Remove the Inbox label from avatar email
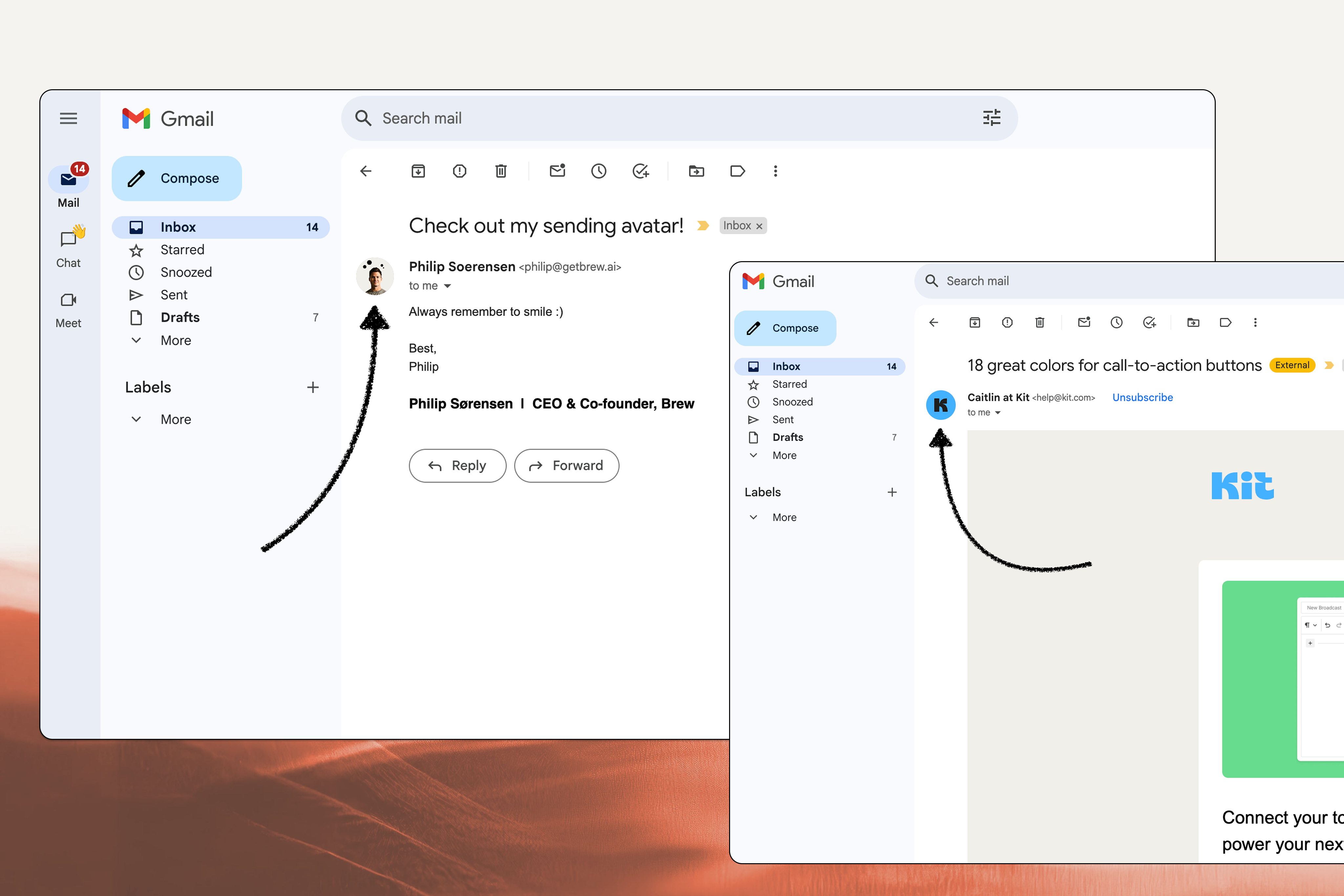The height and width of the screenshot is (896, 1344). (x=759, y=226)
